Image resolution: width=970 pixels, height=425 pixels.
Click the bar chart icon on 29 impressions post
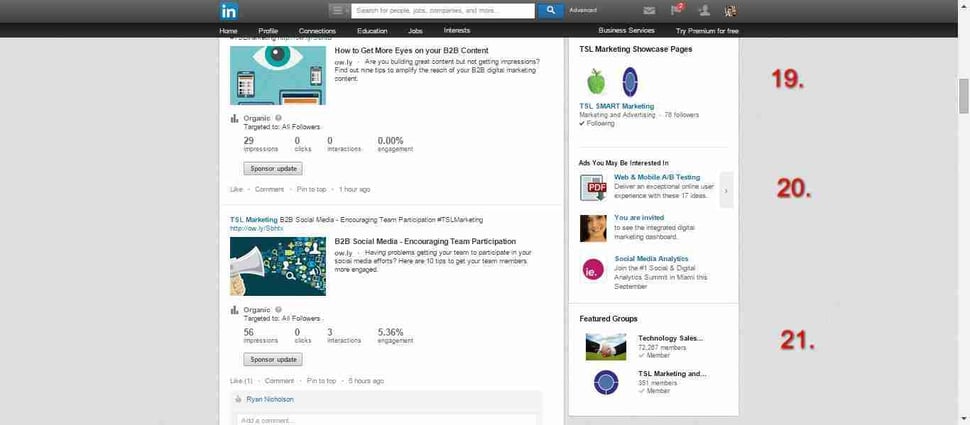234,118
